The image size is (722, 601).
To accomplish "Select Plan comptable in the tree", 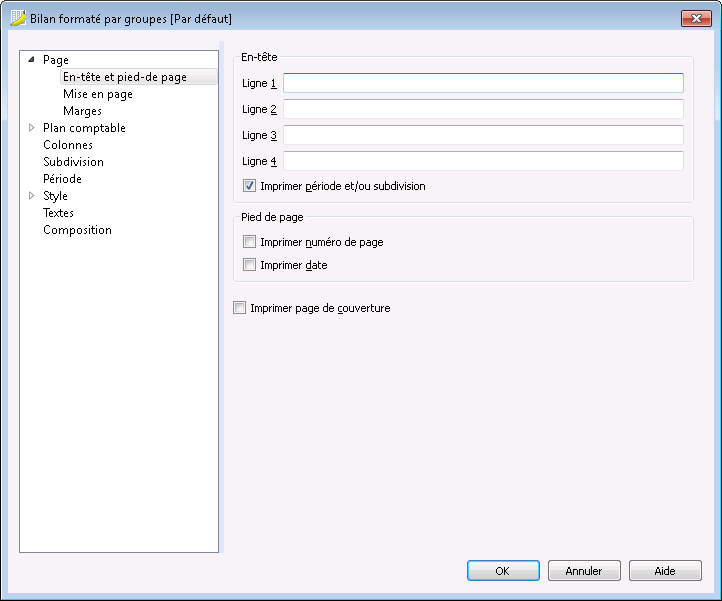I will point(84,128).
